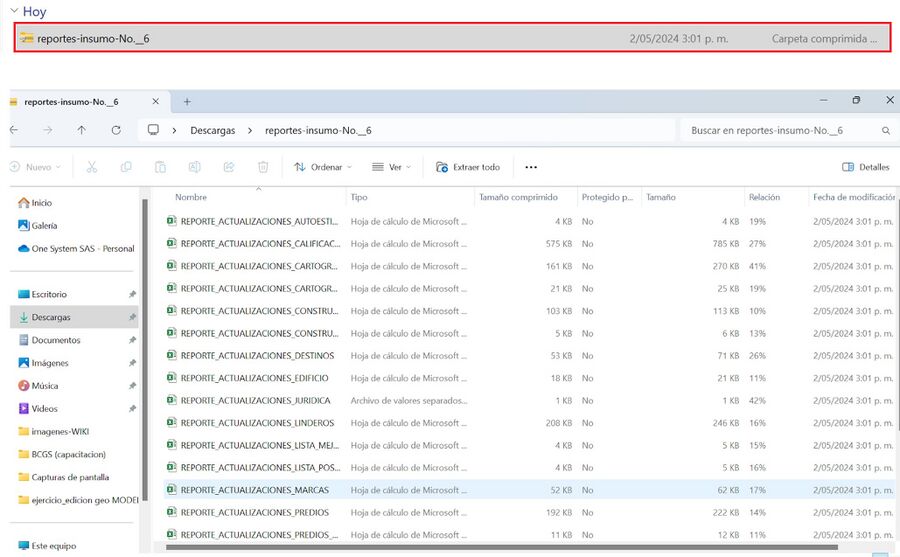This screenshot has width=900, height=557.
Task: Click chevron after computer icon in address bar
Action: [174, 130]
